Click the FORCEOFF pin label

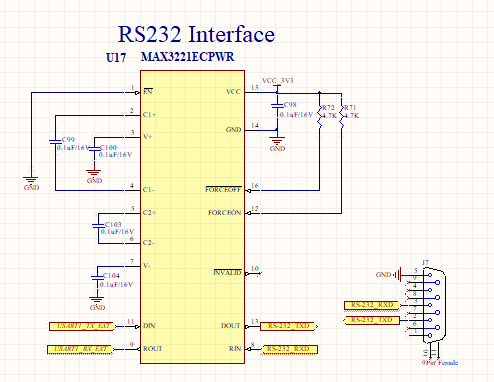coord(223,189)
